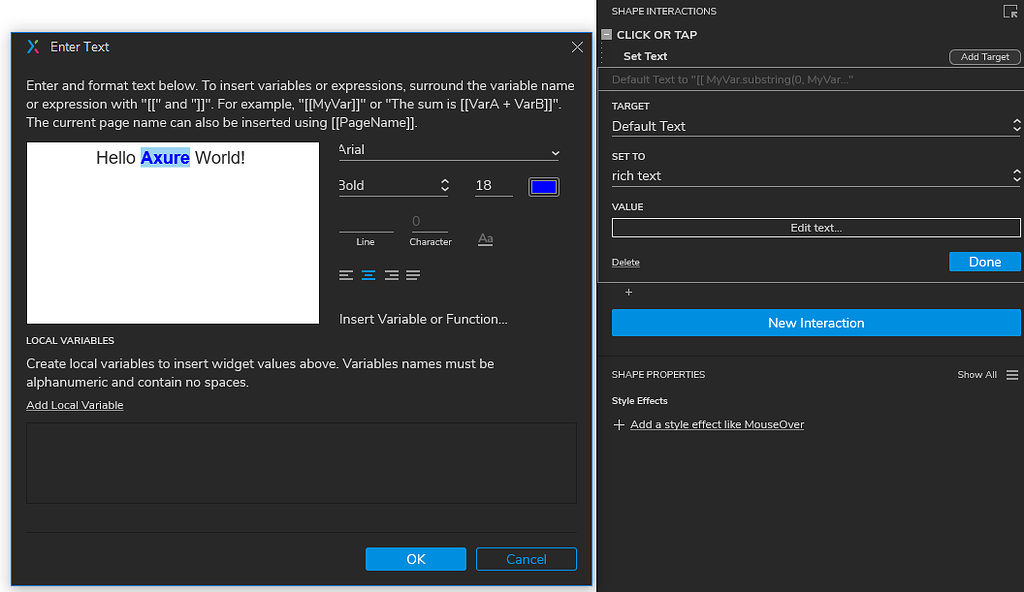Pick the blue font color swatch
This screenshot has height=592, width=1024.
pos(543,186)
